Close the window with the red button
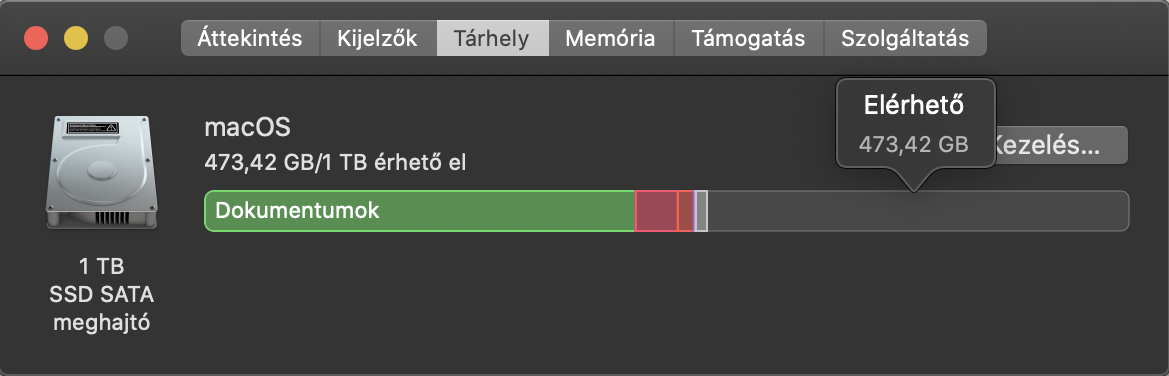The image size is (1169, 376). click(37, 38)
